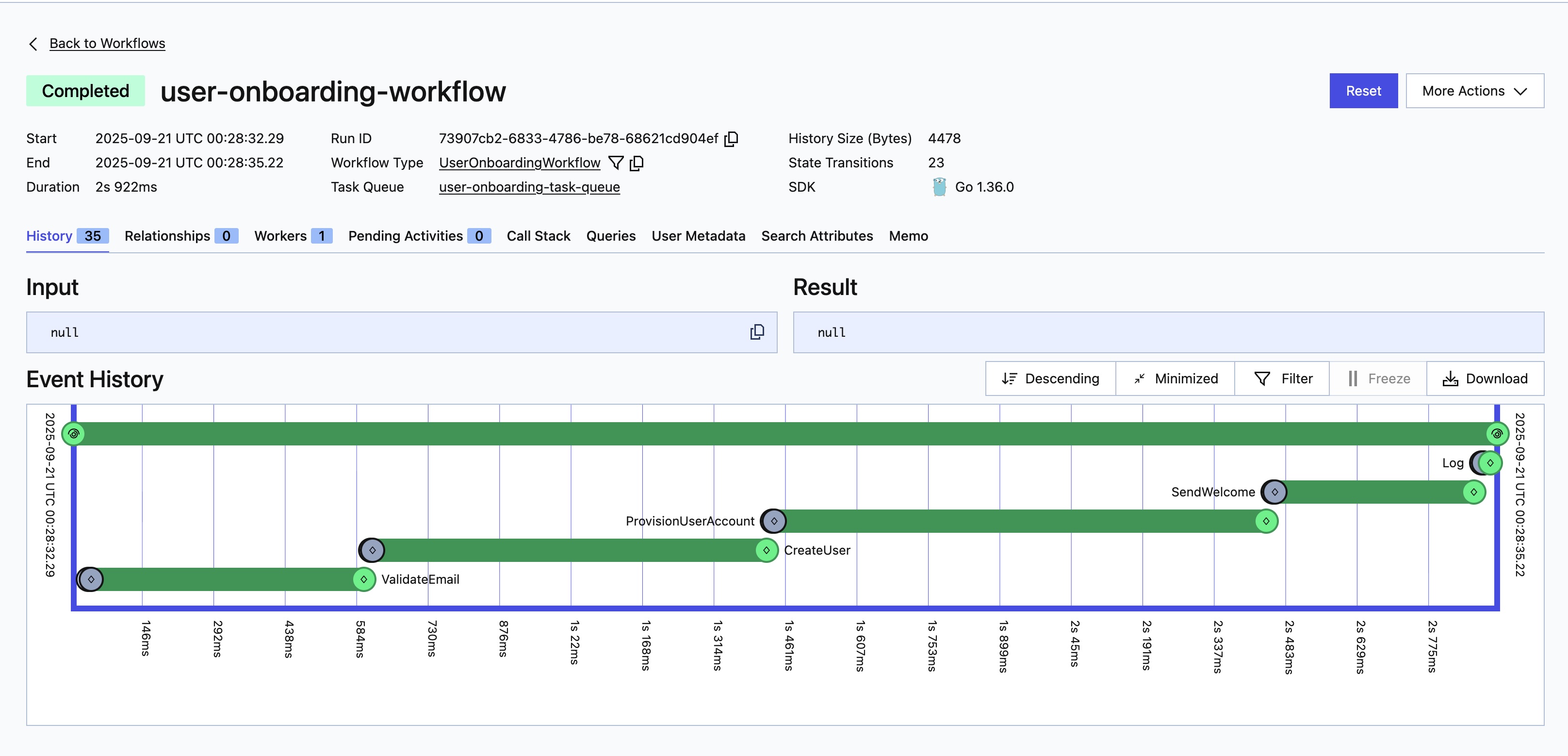The height and width of the screenshot is (756, 1568).
Task: Go Back to Workflows
Action: (x=107, y=43)
